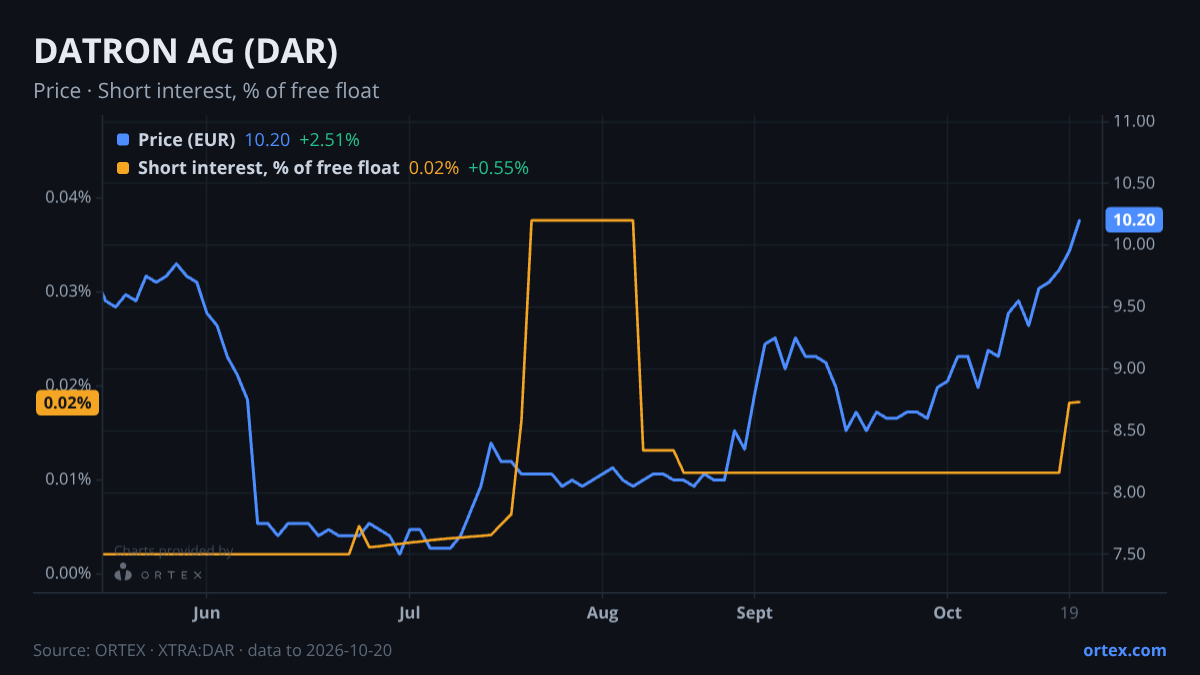
Task: Click the Oct x-axis label
Action: click(x=947, y=613)
